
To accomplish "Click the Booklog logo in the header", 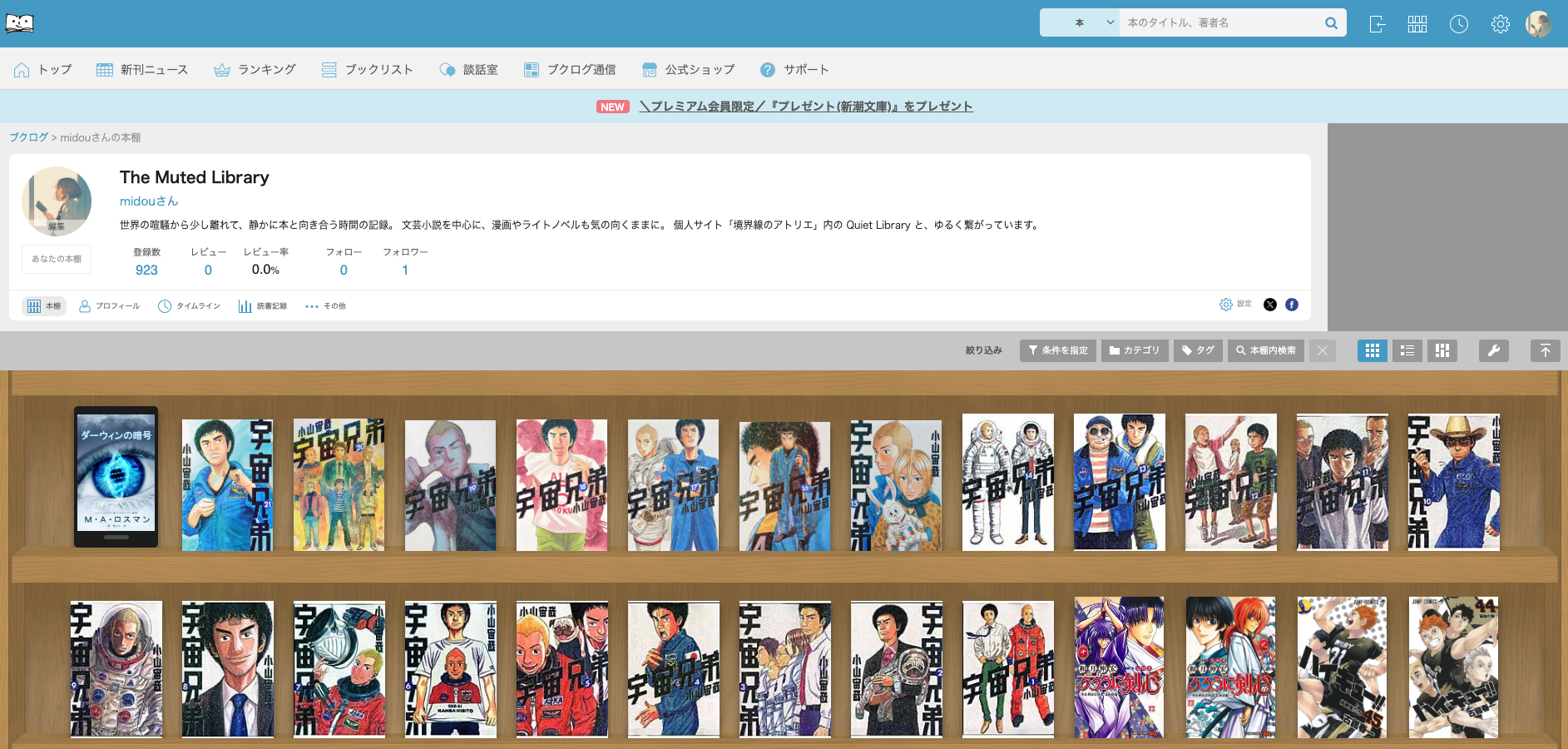I will click(x=19, y=23).
